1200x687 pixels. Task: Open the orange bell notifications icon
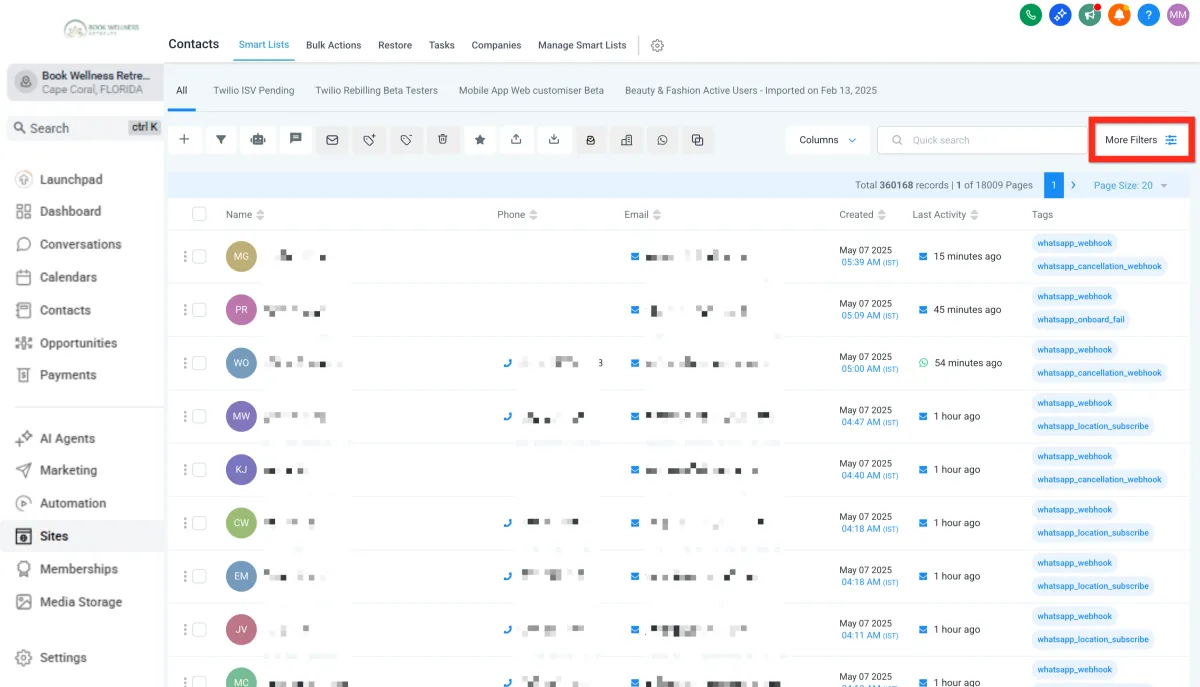(x=1119, y=15)
